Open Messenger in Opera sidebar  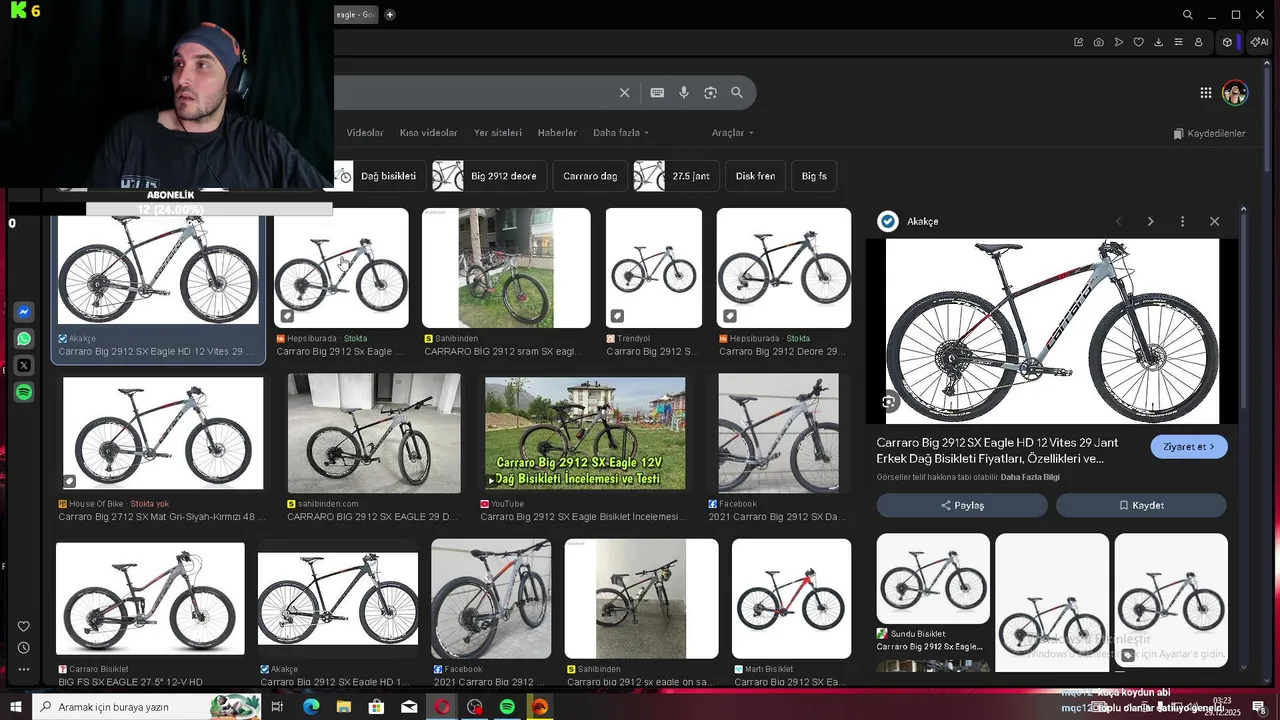[24, 312]
